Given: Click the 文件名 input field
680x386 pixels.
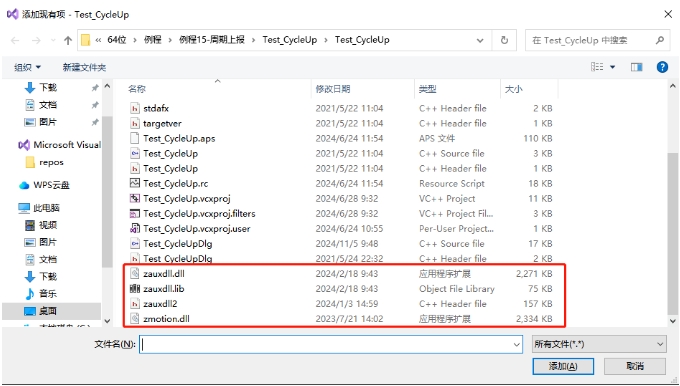Looking at the screenshot, I should 326,344.
